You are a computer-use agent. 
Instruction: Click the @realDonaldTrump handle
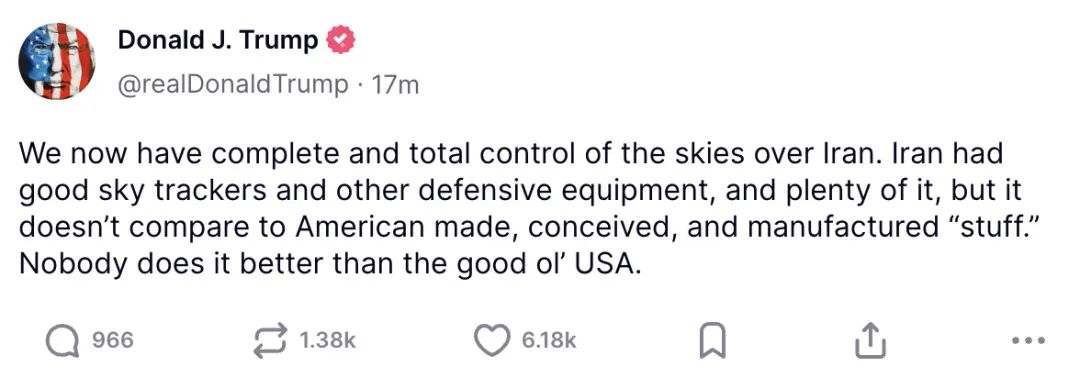click(233, 84)
